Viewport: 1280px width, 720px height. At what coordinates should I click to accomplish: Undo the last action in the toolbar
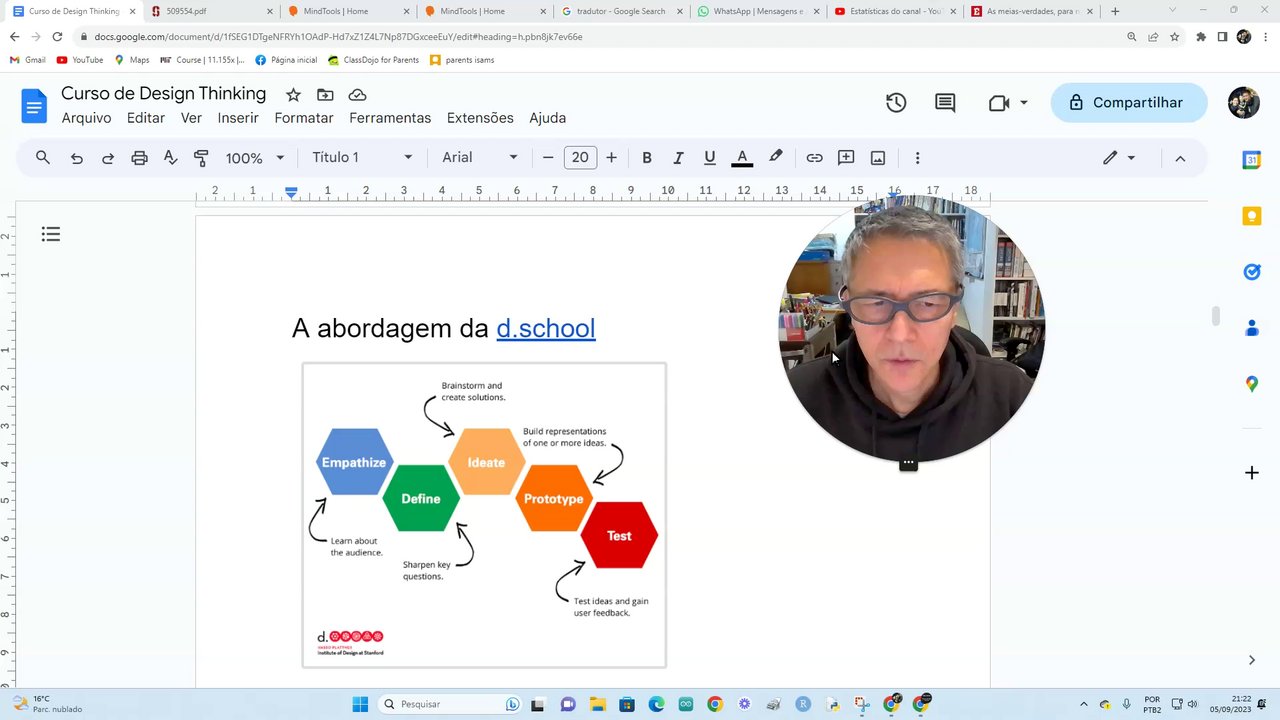click(76, 158)
